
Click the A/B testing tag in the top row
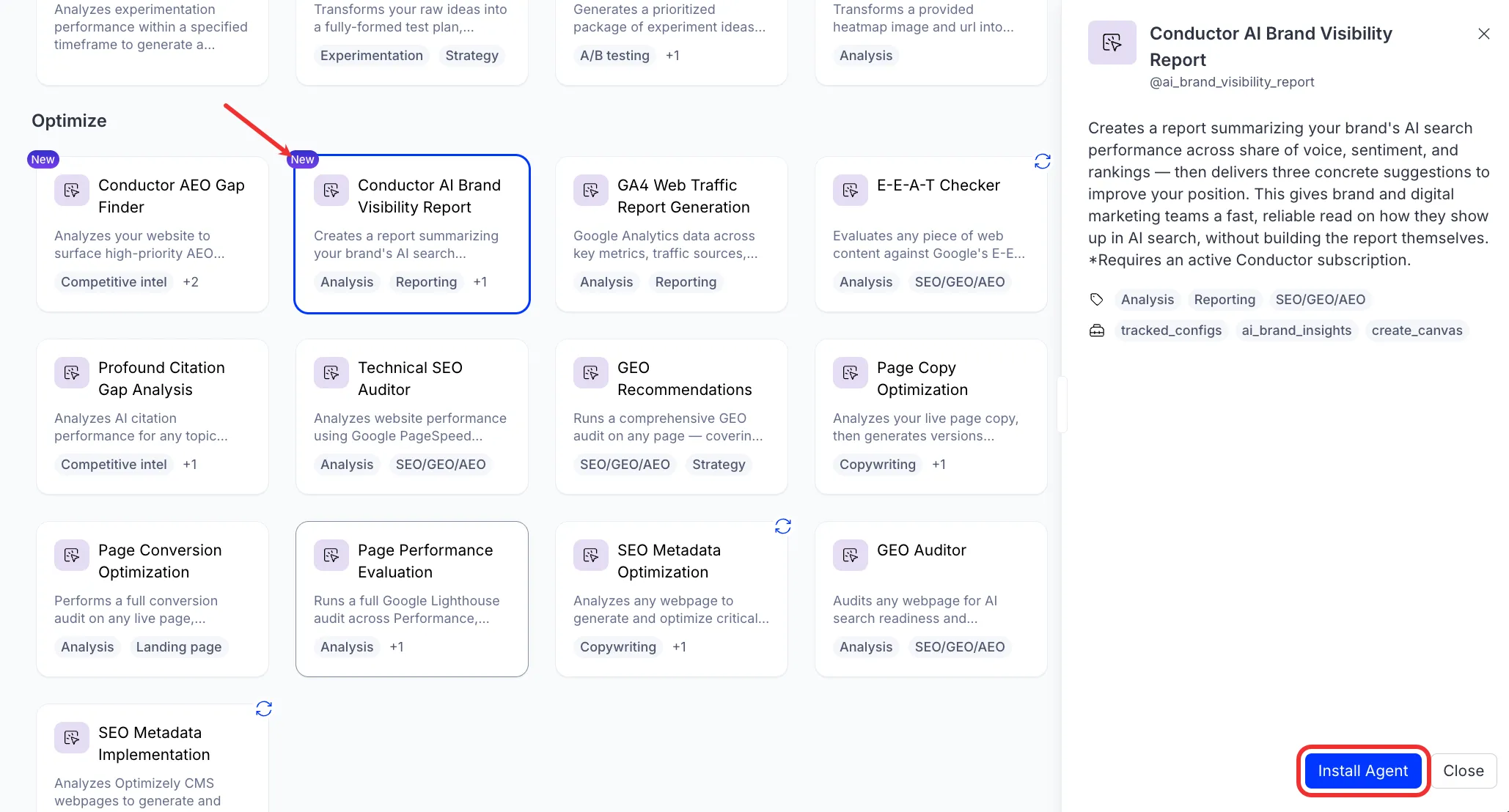[614, 56]
